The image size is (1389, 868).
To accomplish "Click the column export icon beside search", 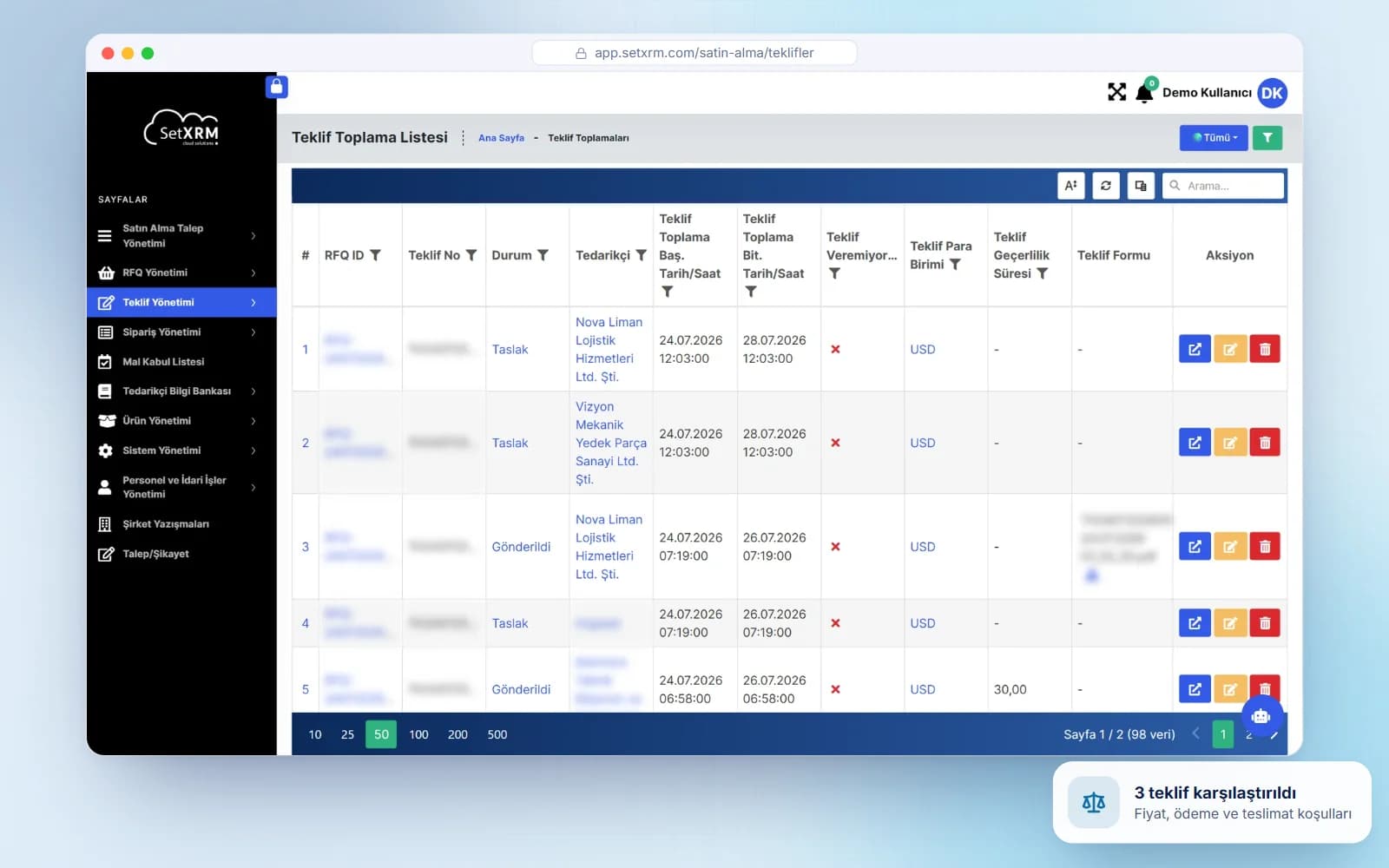I will click(1141, 186).
